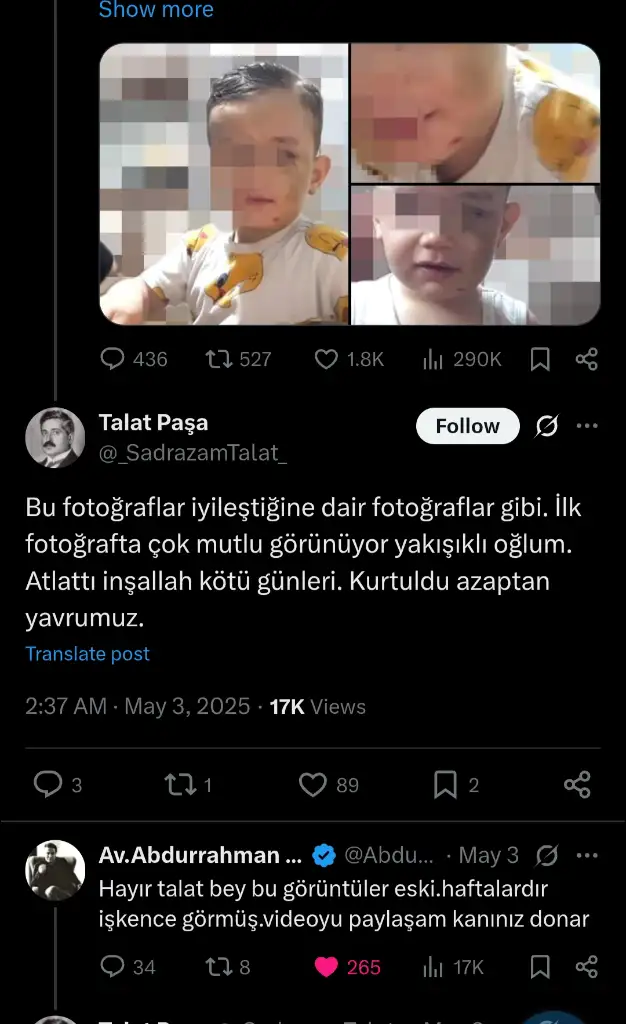
Task: Expand the truncated post with Show more
Action: point(156,11)
